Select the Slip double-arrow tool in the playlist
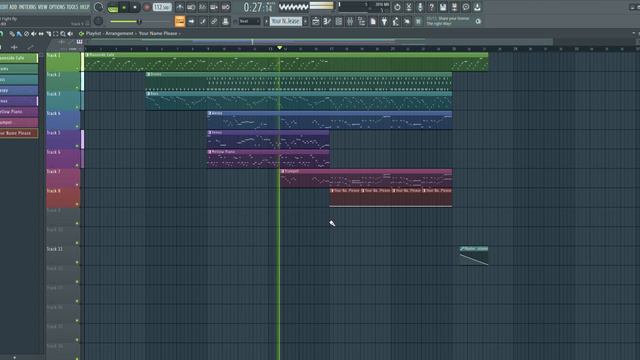Viewport: 640px width, 360px height. [41, 34]
